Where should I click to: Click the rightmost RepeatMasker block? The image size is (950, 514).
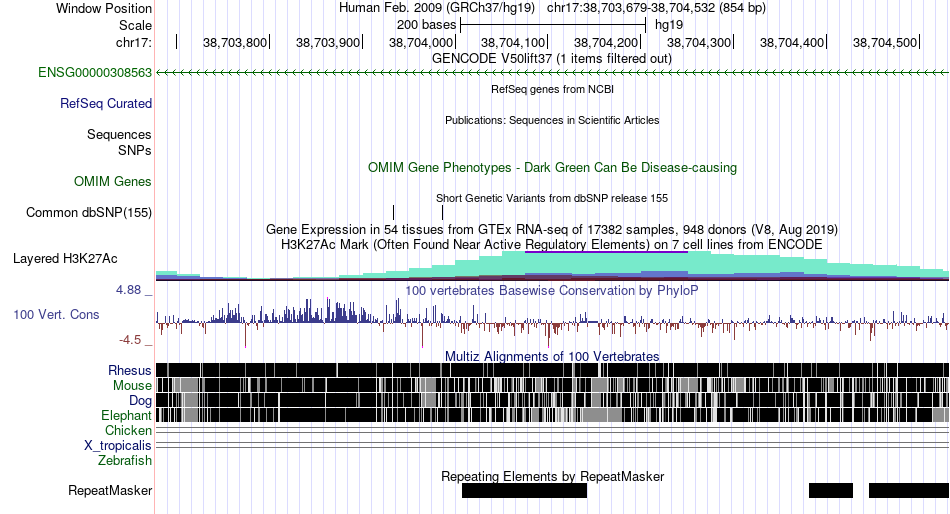point(909,490)
